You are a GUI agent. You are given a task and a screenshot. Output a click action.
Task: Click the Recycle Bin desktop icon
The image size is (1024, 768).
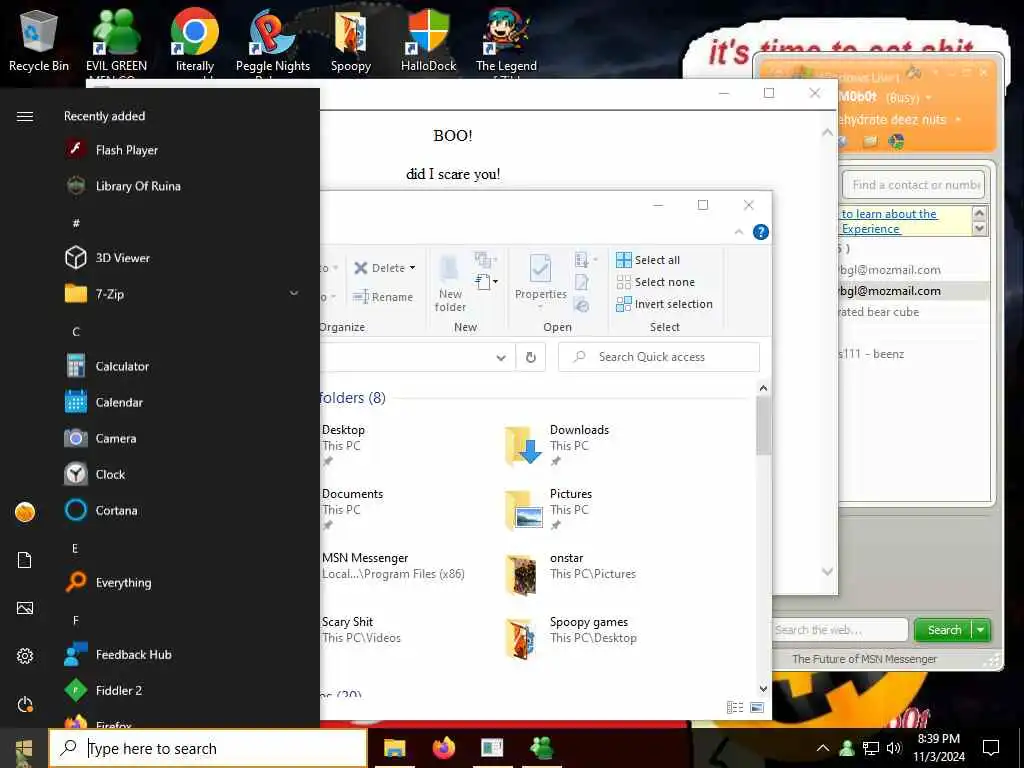(39, 40)
